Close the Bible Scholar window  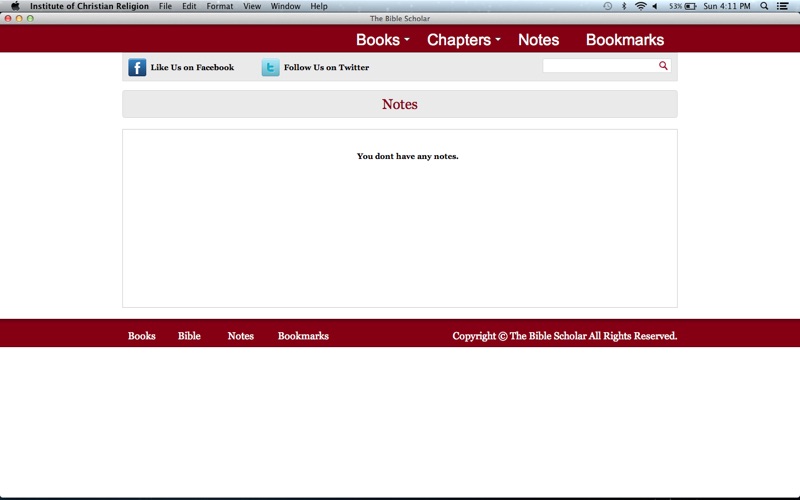point(8,18)
